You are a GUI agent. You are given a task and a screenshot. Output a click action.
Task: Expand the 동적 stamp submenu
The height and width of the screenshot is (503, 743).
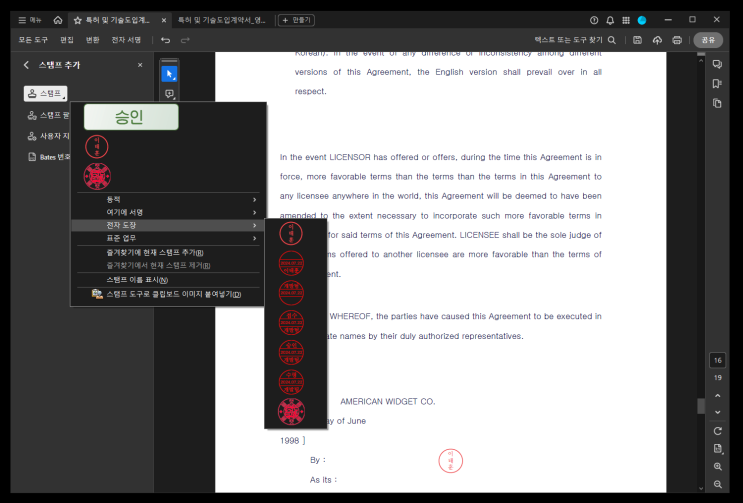pos(168,199)
